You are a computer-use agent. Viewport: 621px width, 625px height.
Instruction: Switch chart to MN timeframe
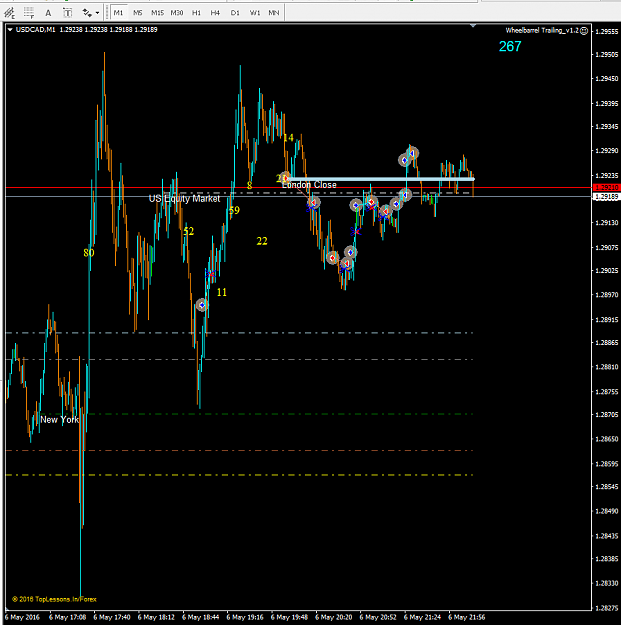(273, 13)
